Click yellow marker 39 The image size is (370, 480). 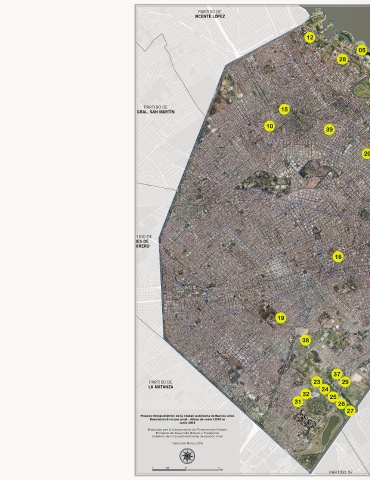tap(329, 129)
